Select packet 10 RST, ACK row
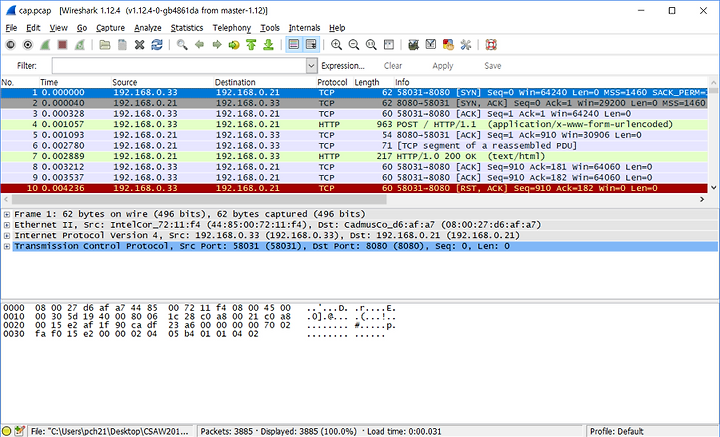Screen dimensions: 720x437 coord(354,188)
